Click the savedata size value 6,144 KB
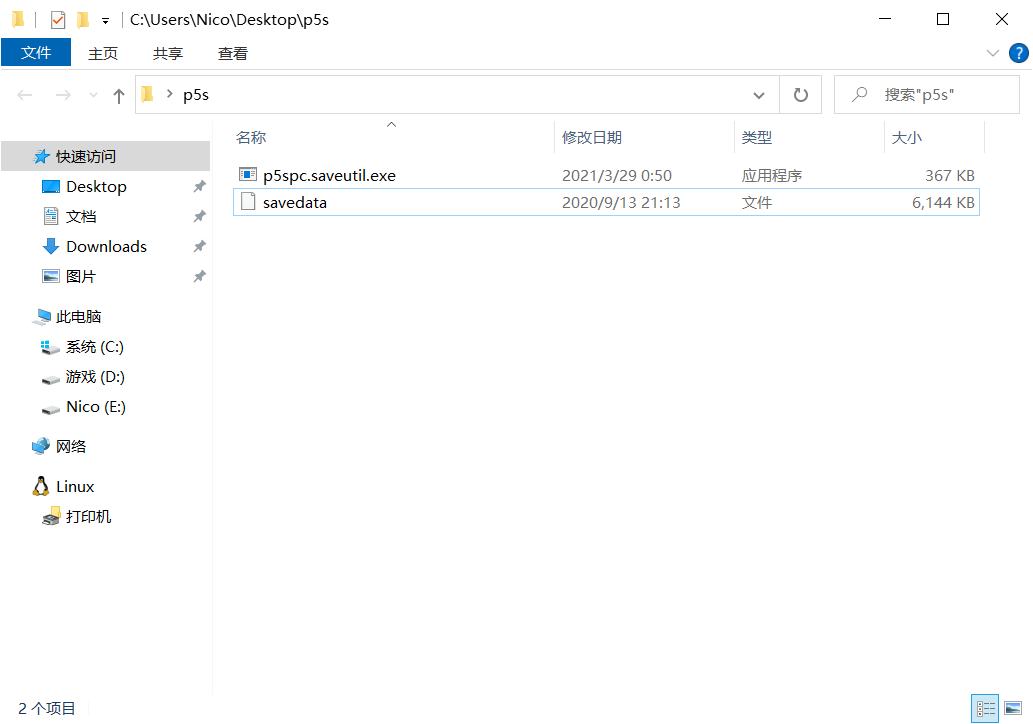This screenshot has width=1033, height=724. [943, 202]
